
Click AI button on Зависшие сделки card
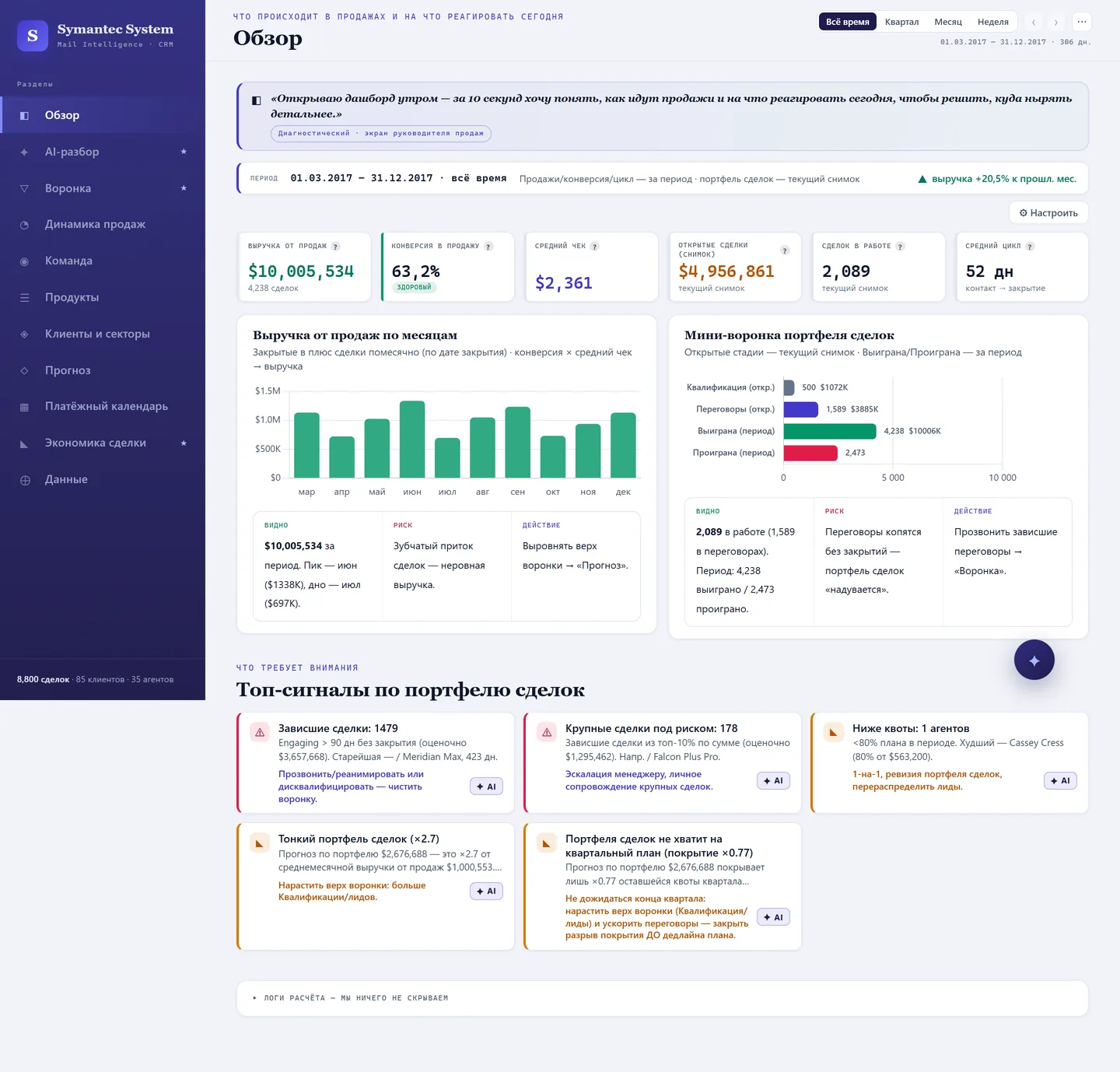click(x=486, y=786)
